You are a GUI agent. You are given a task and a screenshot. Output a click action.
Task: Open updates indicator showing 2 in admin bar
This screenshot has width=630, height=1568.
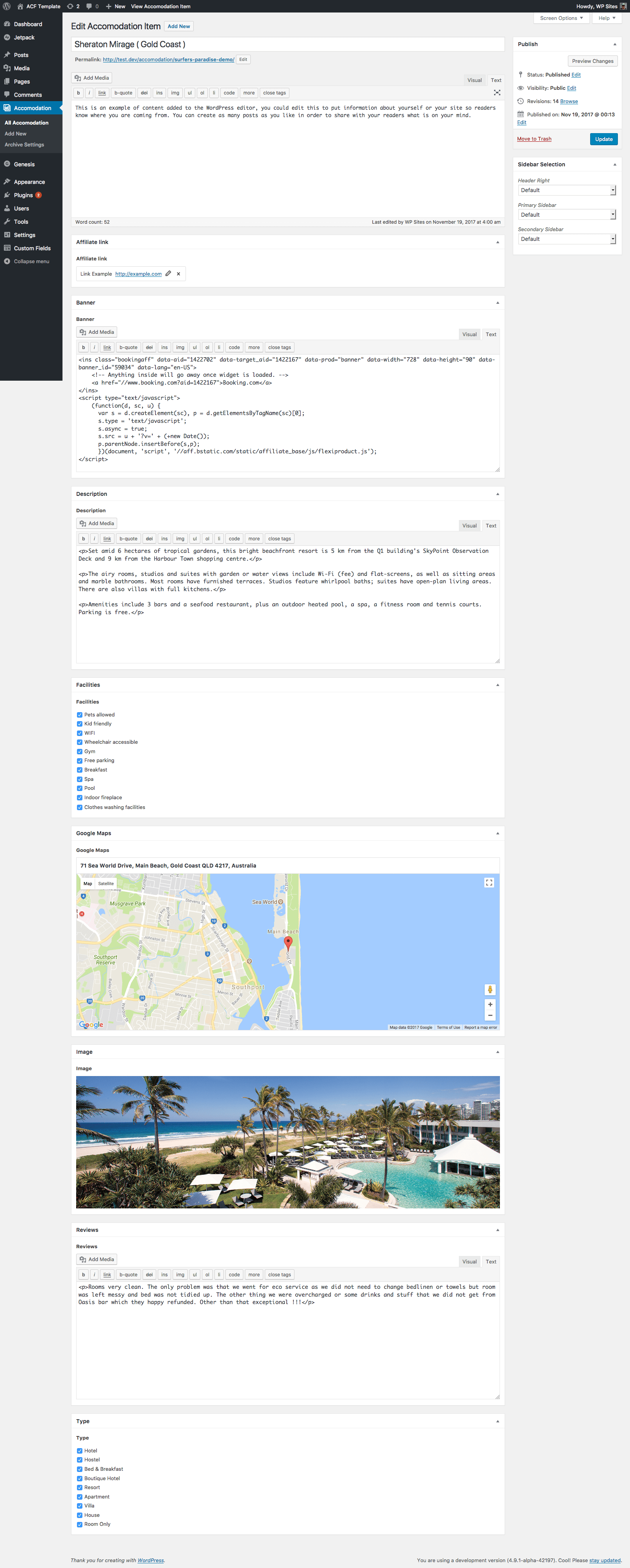[x=73, y=6]
